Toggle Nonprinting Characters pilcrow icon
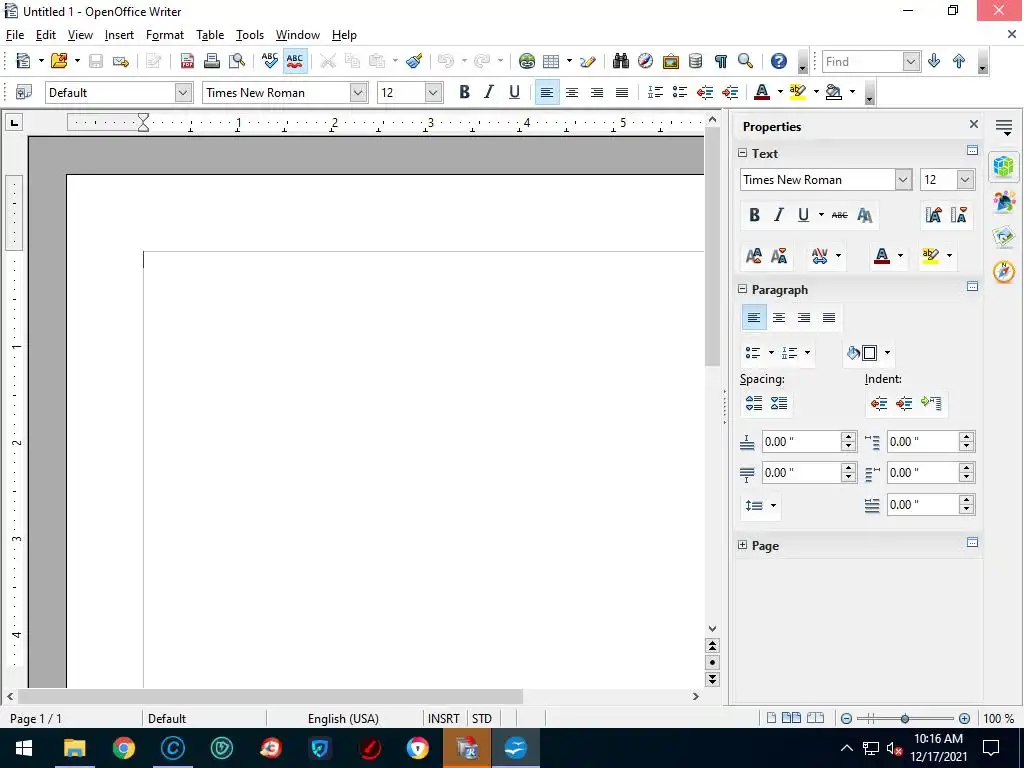 click(x=720, y=61)
